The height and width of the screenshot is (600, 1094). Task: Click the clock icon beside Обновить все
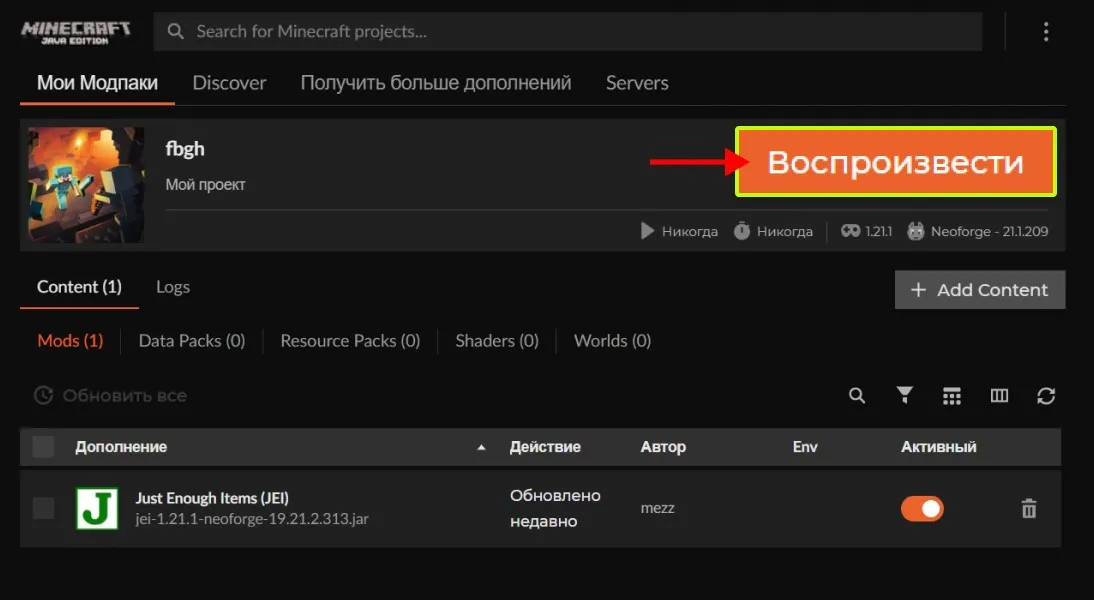(43, 396)
